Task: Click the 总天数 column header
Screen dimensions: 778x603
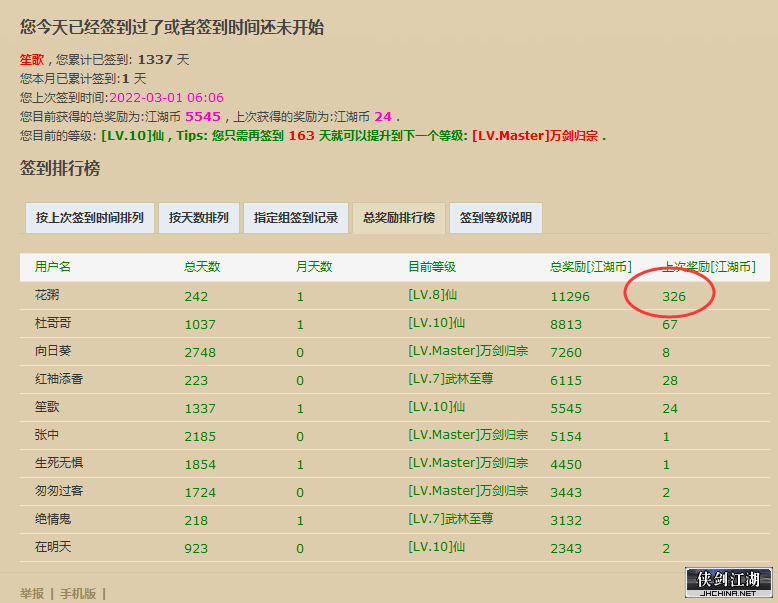Action: 202,267
